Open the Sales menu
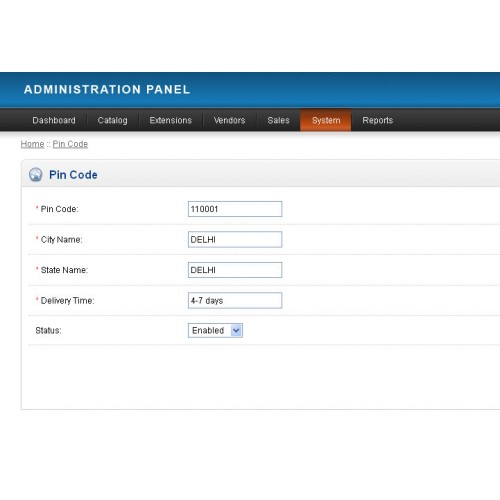 [278, 120]
